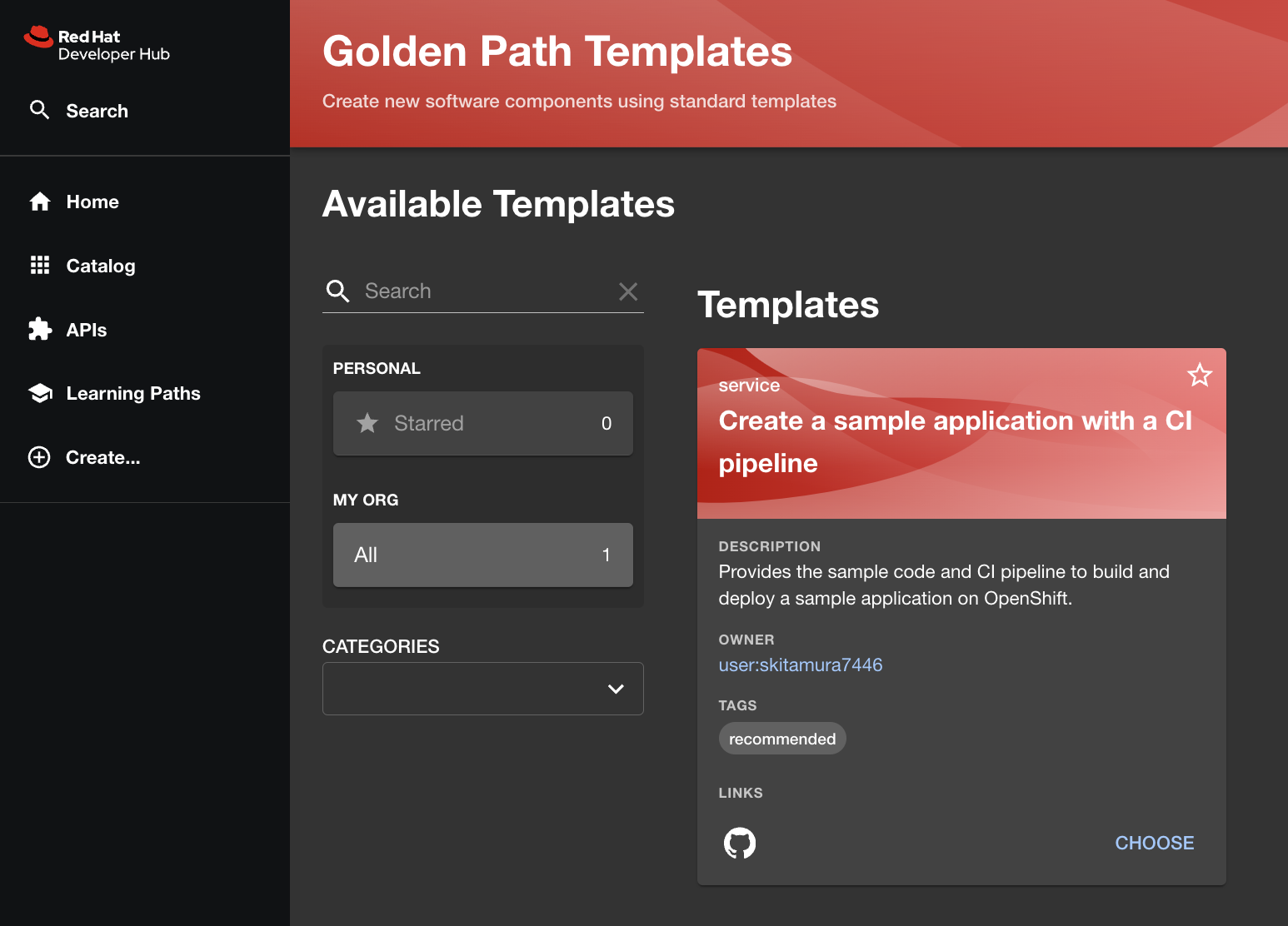This screenshot has width=1288, height=926.
Task: Click the Red Hat Developer Hub logo
Action: (x=97, y=44)
